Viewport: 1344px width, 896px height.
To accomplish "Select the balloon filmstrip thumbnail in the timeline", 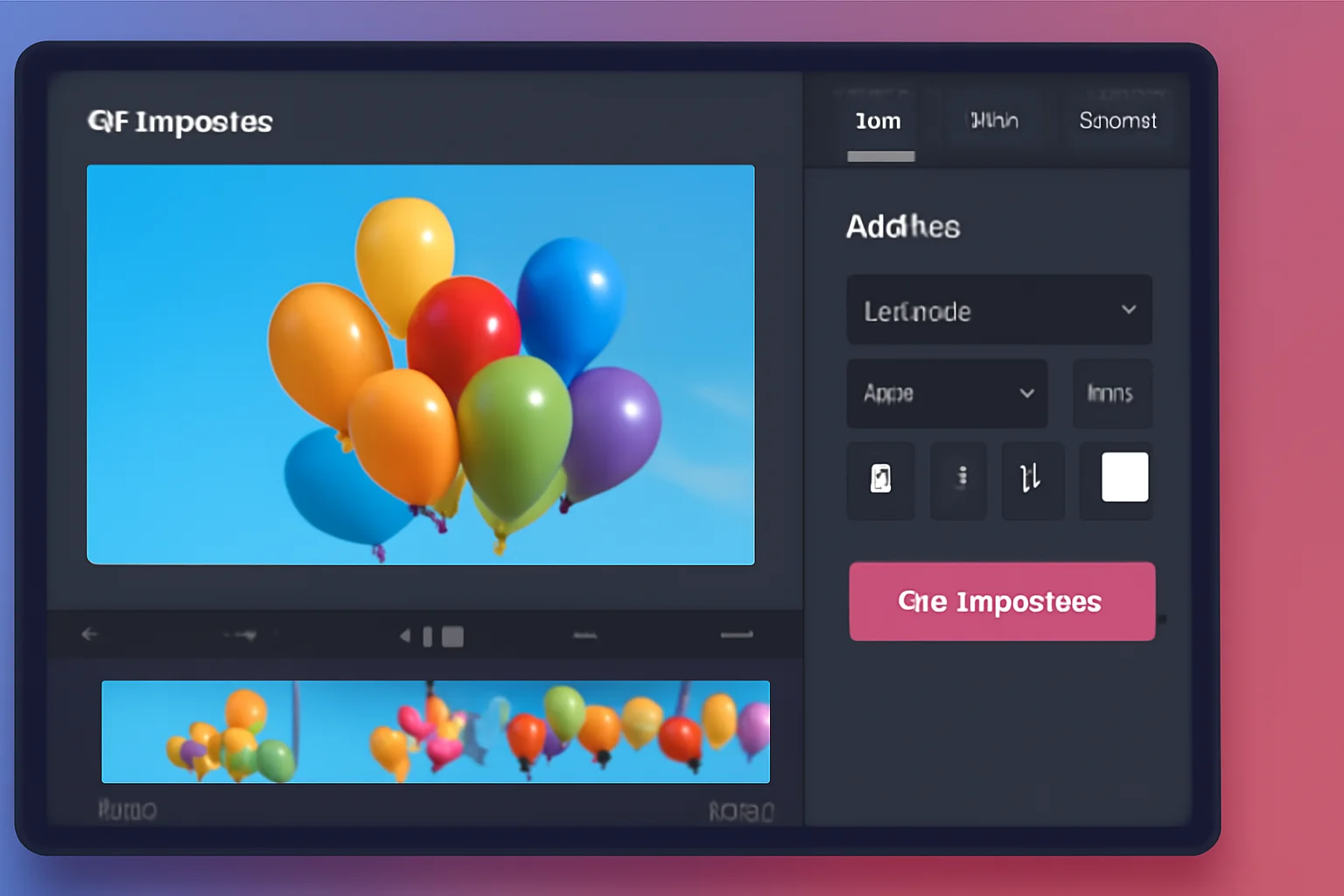I will tap(435, 732).
